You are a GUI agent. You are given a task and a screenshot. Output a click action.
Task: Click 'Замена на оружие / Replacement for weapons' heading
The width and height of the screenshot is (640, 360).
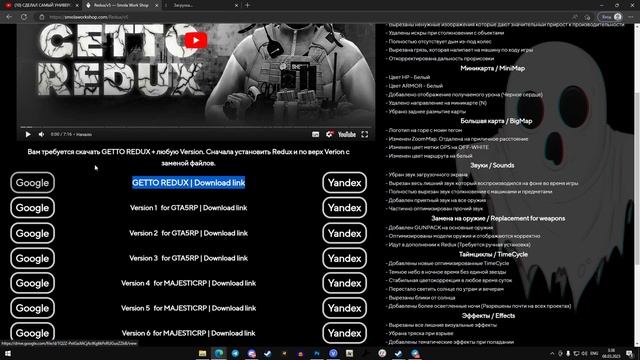click(x=498, y=218)
